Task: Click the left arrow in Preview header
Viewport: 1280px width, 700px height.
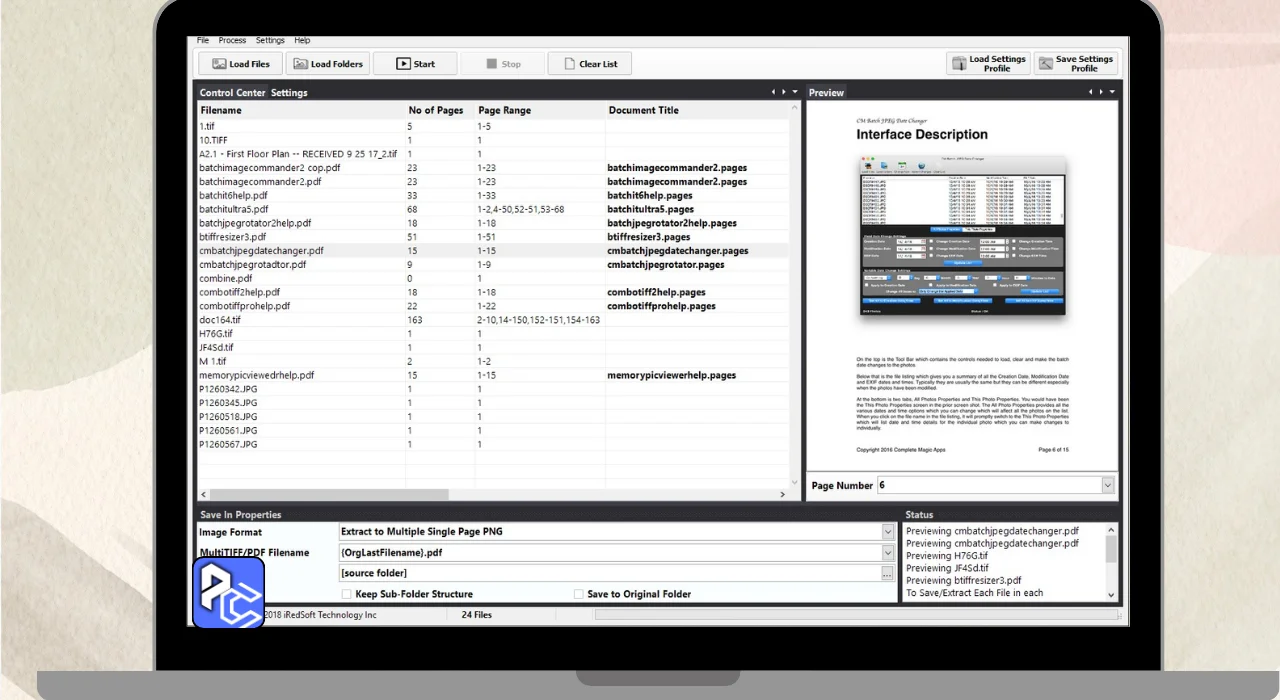Action: (1091, 92)
